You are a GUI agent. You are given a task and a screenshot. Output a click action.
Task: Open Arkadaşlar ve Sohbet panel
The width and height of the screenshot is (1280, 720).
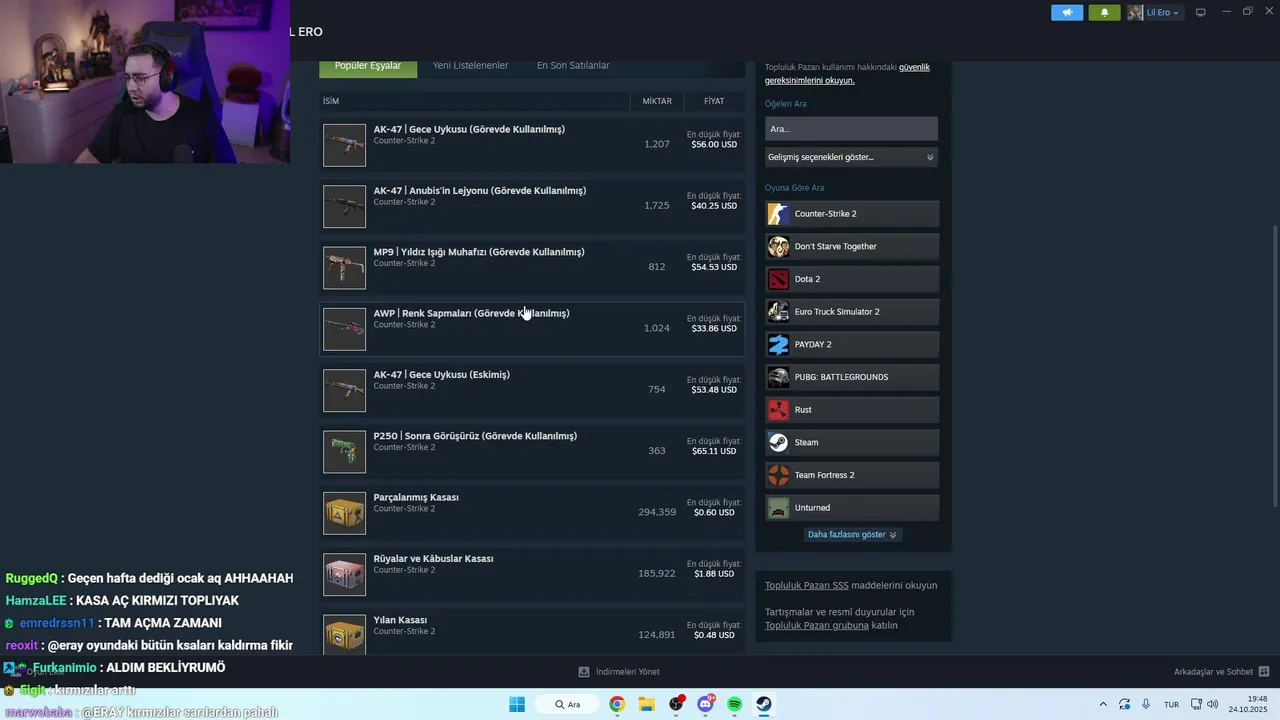coord(1221,672)
